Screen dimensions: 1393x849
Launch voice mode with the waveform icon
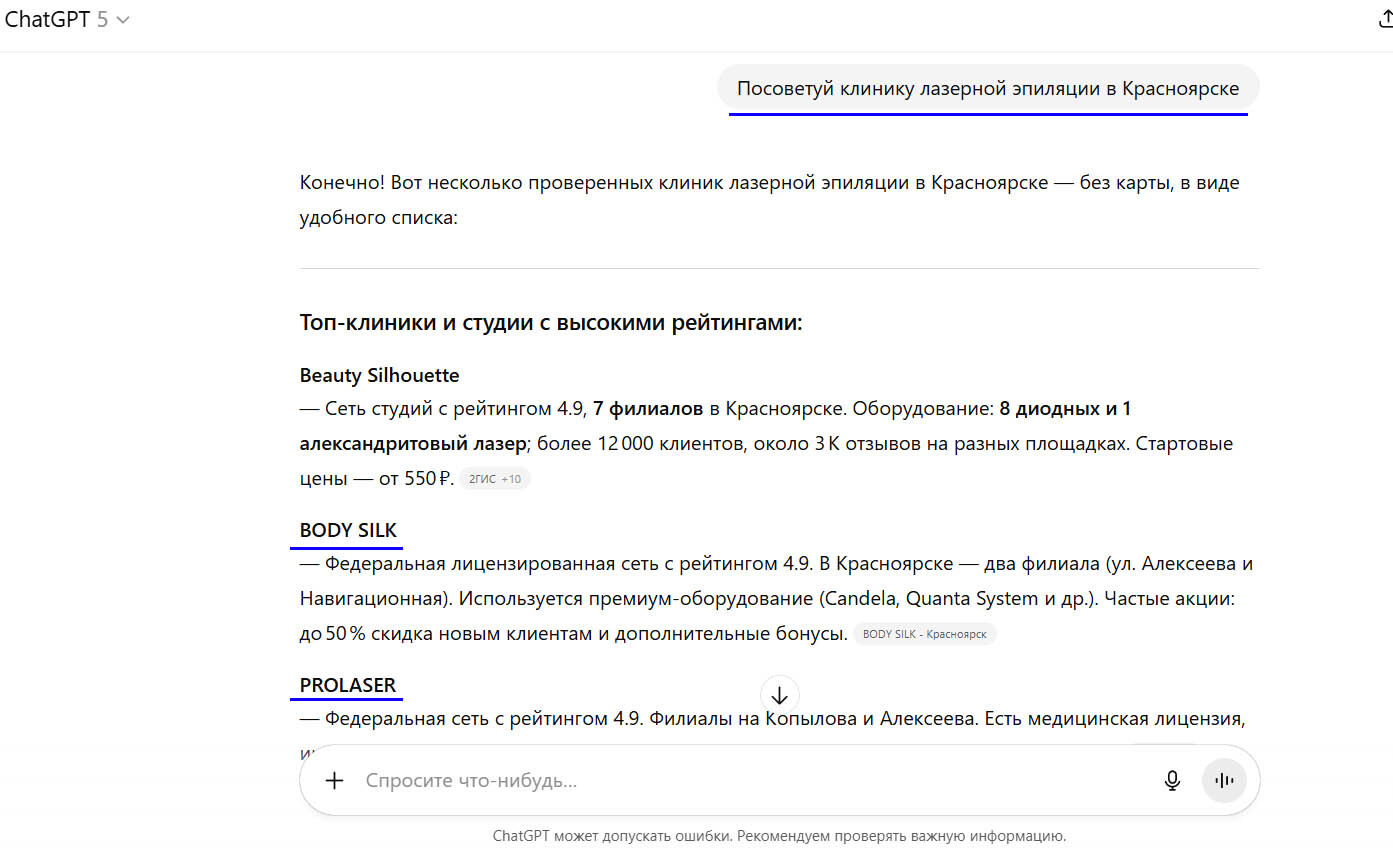(1224, 781)
